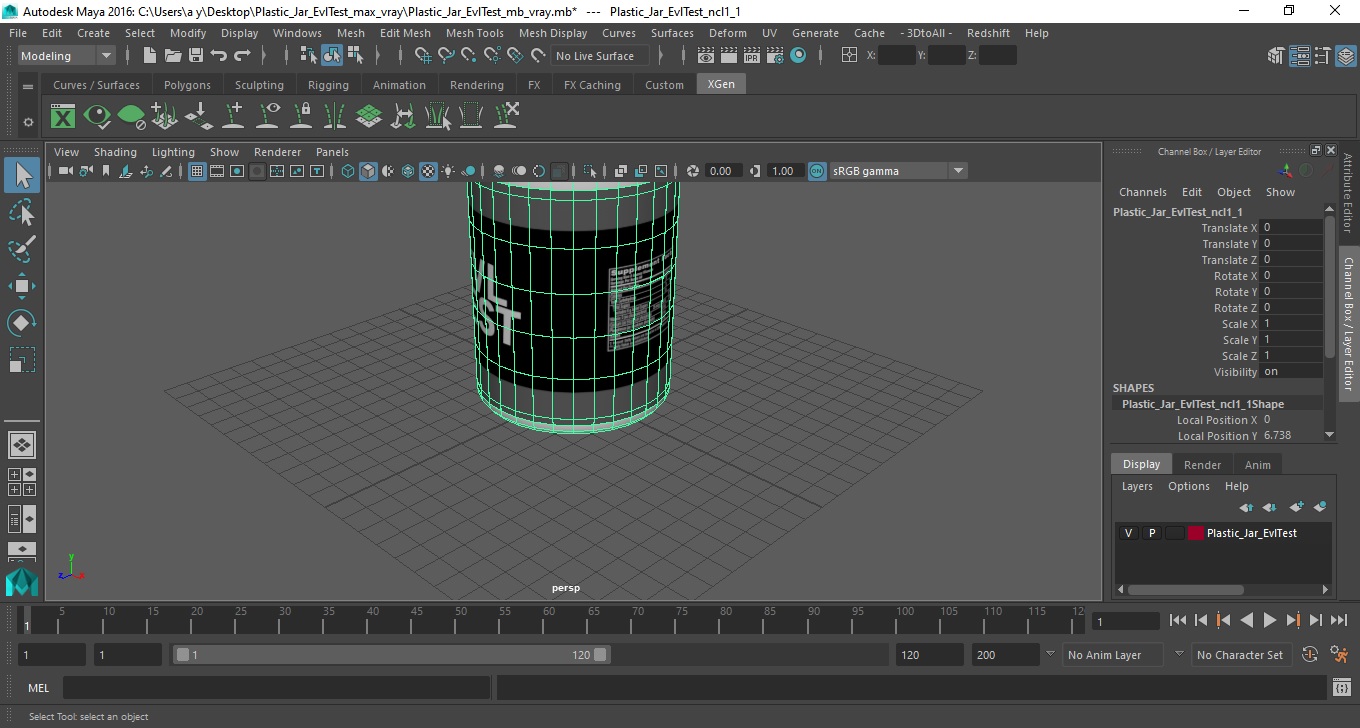Screen dimensions: 1360x728
Task: Open Hypershade with the blue circle icon
Action: (798, 56)
